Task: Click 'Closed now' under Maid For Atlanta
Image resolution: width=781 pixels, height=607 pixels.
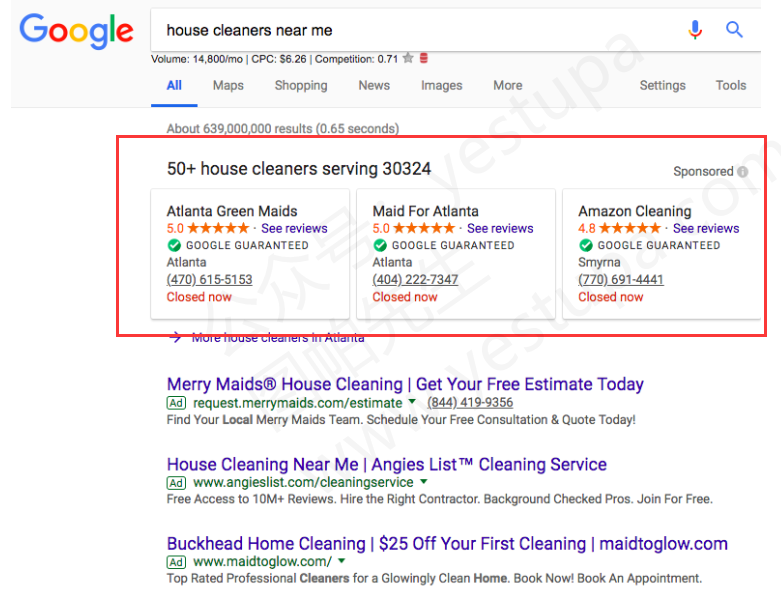Action: pyautogui.click(x=404, y=297)
